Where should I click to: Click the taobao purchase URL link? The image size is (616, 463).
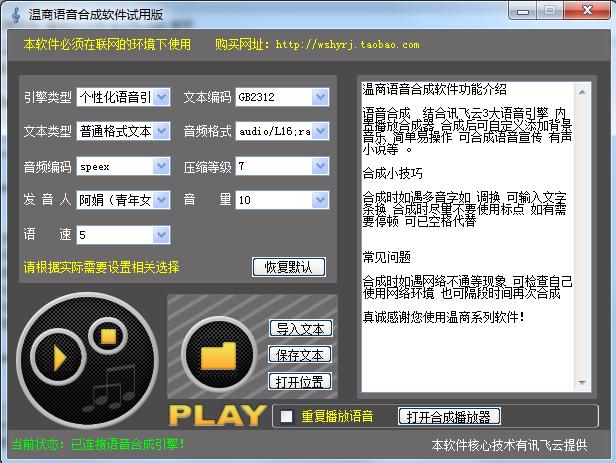pos(347,45)
